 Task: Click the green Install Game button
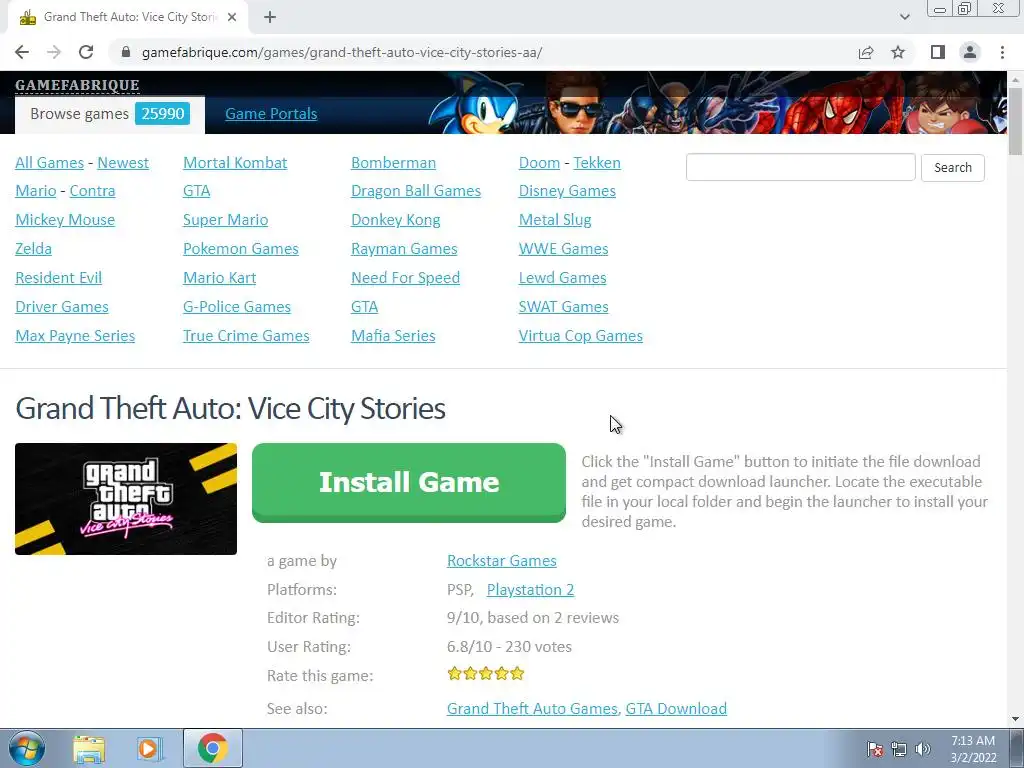click(x=409, y=483)
